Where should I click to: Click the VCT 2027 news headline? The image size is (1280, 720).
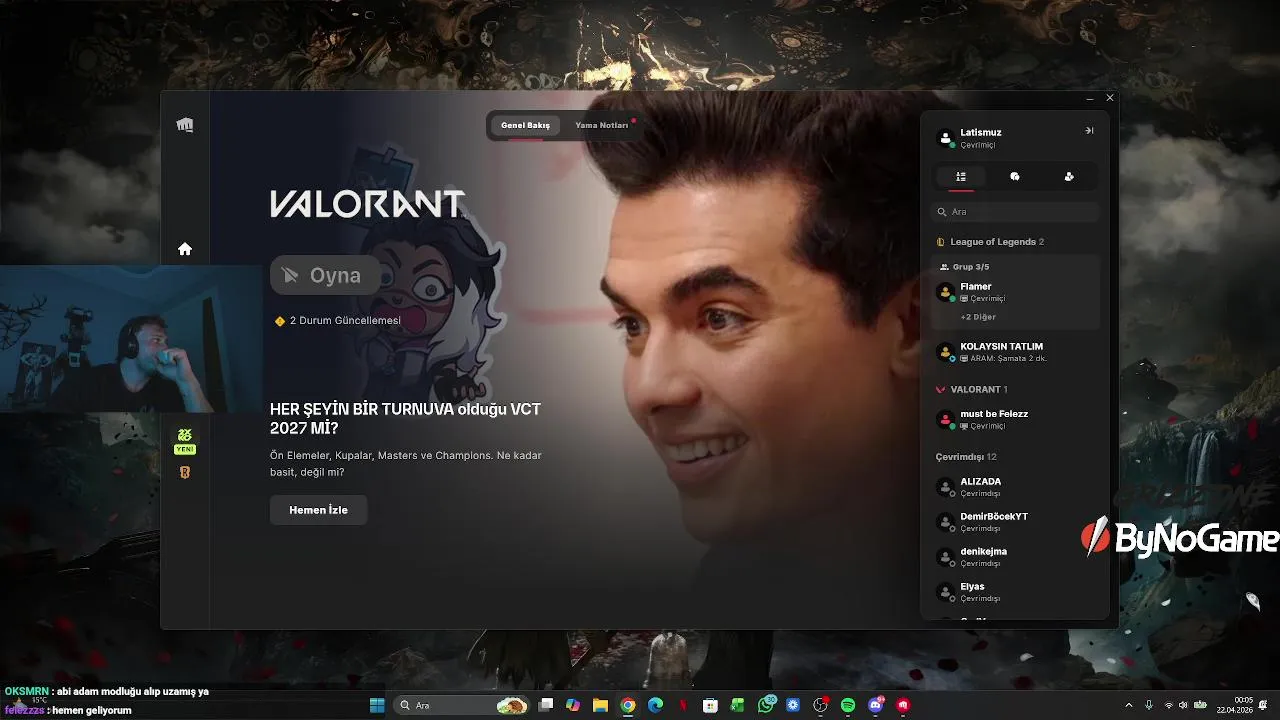click(405, 419)
